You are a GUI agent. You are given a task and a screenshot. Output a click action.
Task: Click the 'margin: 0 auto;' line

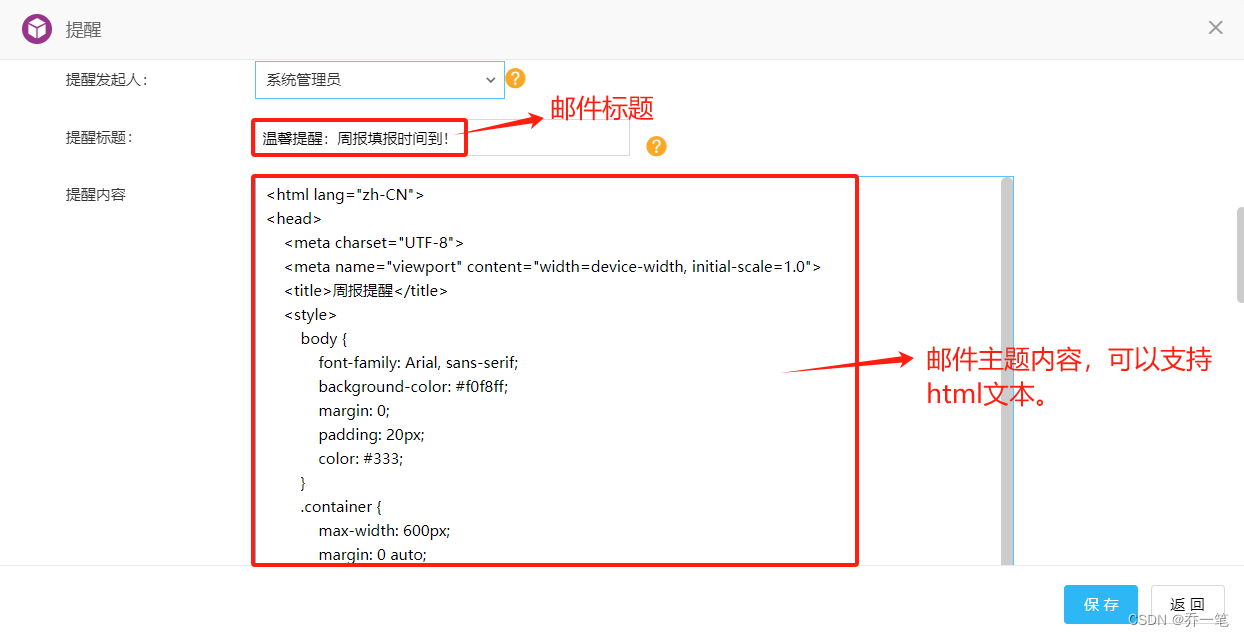click(x=372, y=555)
